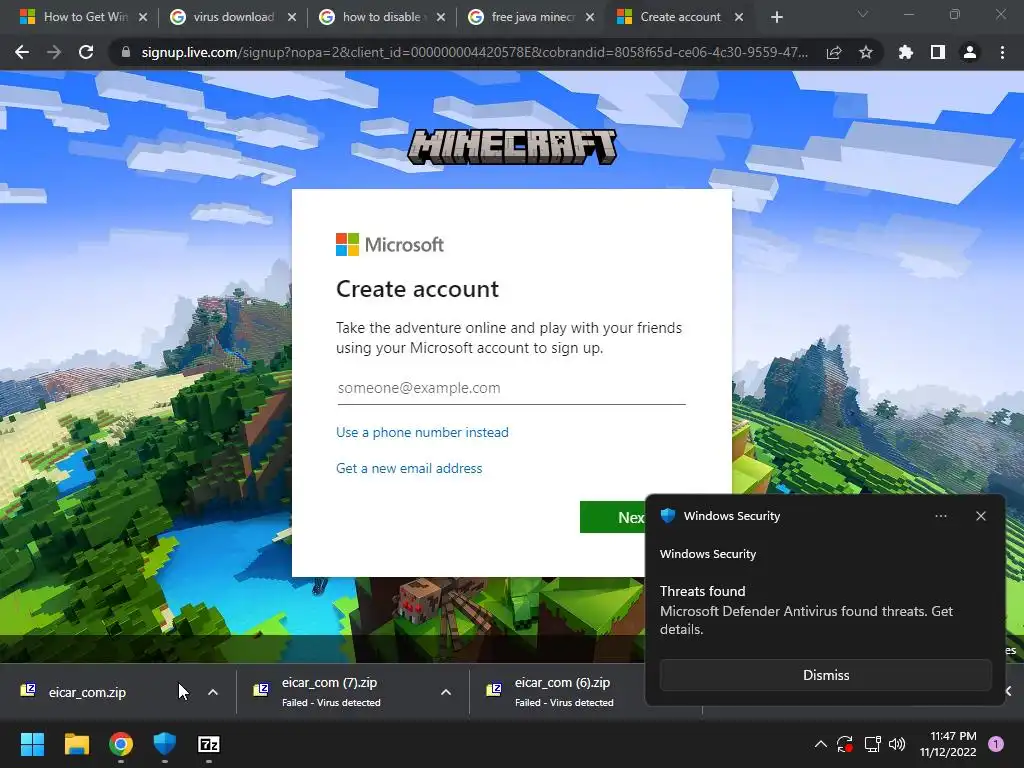Viewport: 1024px width, 768px height.
Task: Close the free java minecraft tab
Action: pyautogui.click(x=590, y=17)
